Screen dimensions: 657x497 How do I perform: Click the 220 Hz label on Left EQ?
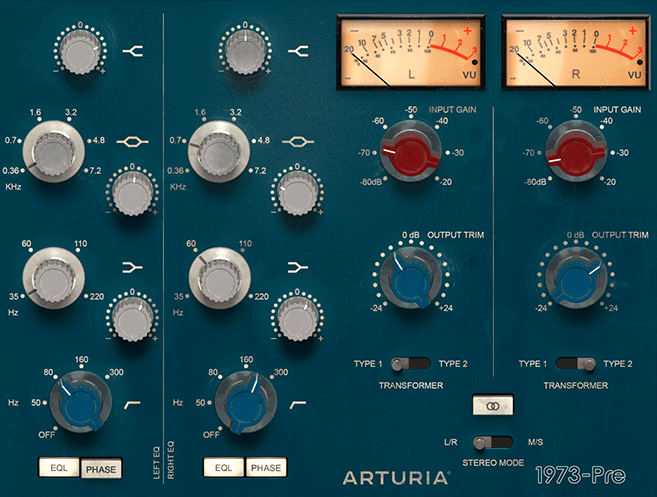[x=97, y=297]
